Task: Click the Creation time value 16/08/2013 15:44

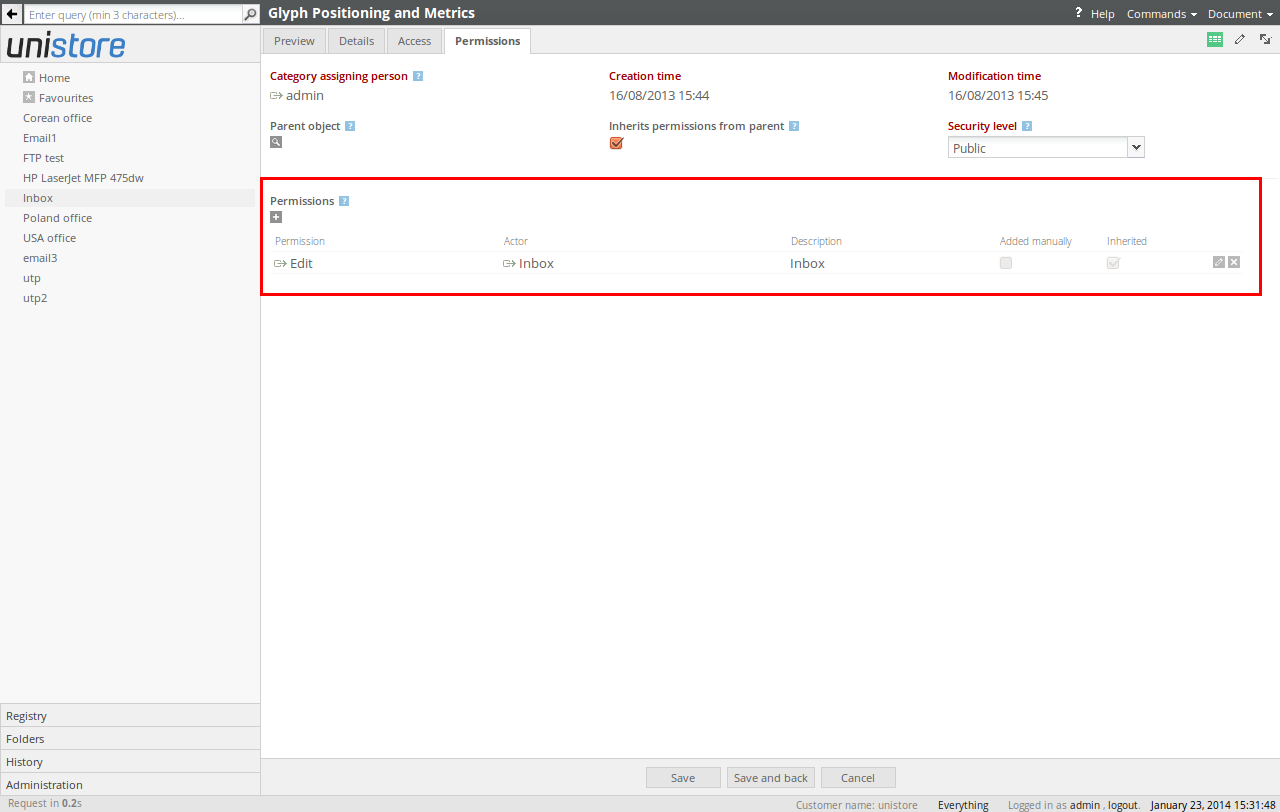Action: pyautogui.click(x=659, y=96)
